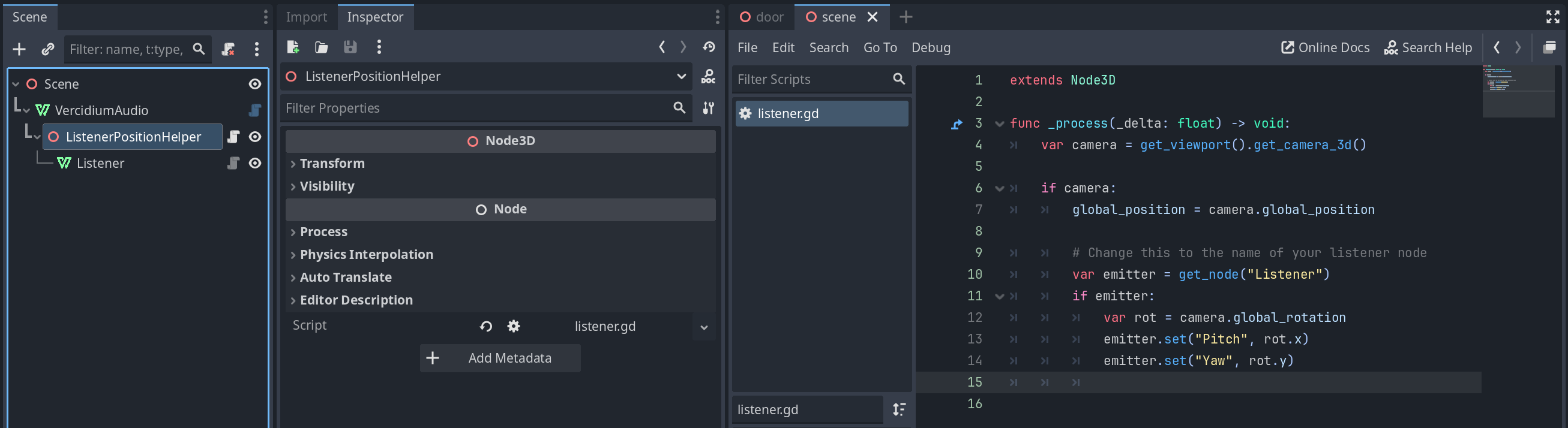Collapse the VercidiumAudio node children
Screen dimensions: 1568x428
(x=26, y=111)
